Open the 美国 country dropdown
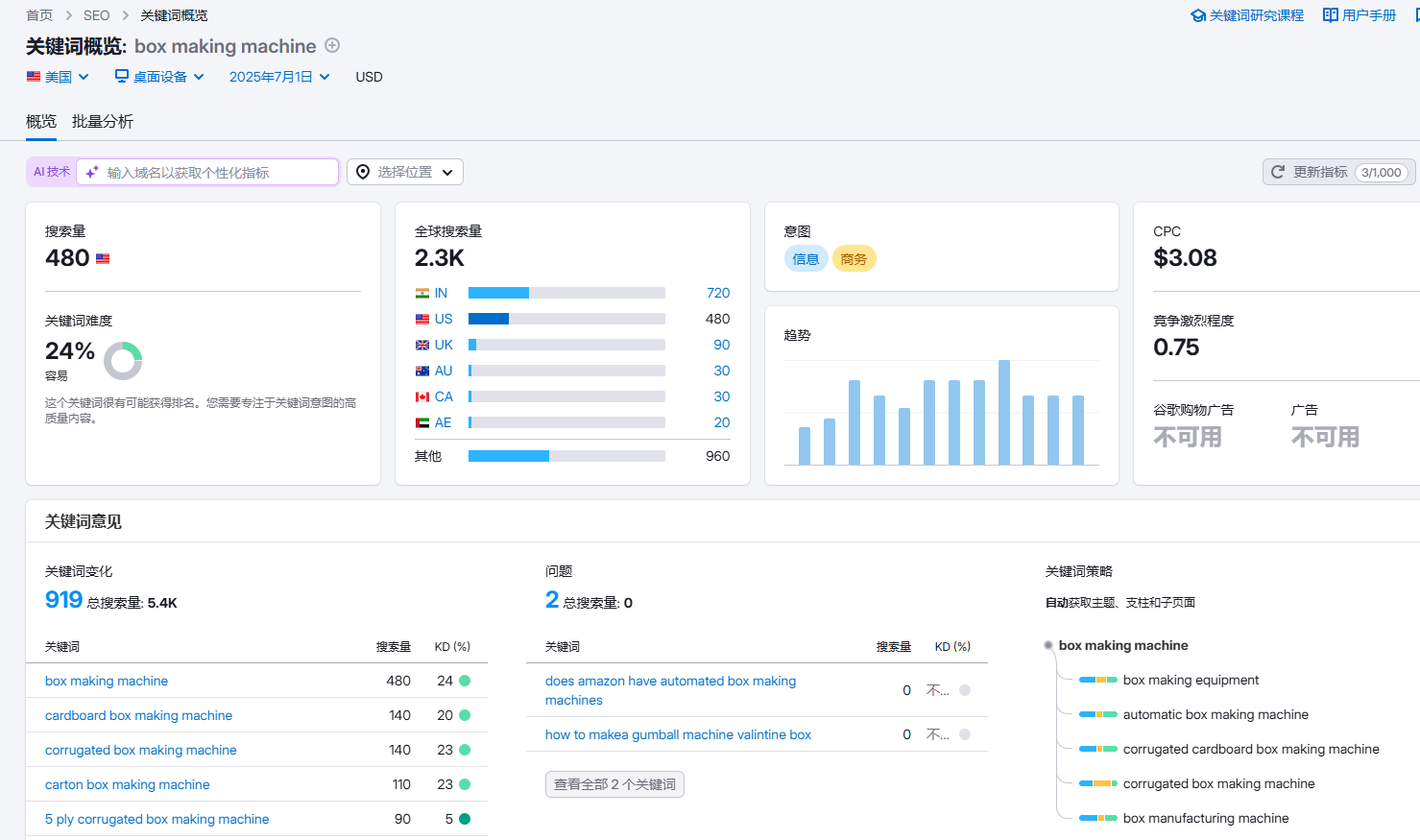Viewport: 1420px width, 840px height. pos(58,77)
